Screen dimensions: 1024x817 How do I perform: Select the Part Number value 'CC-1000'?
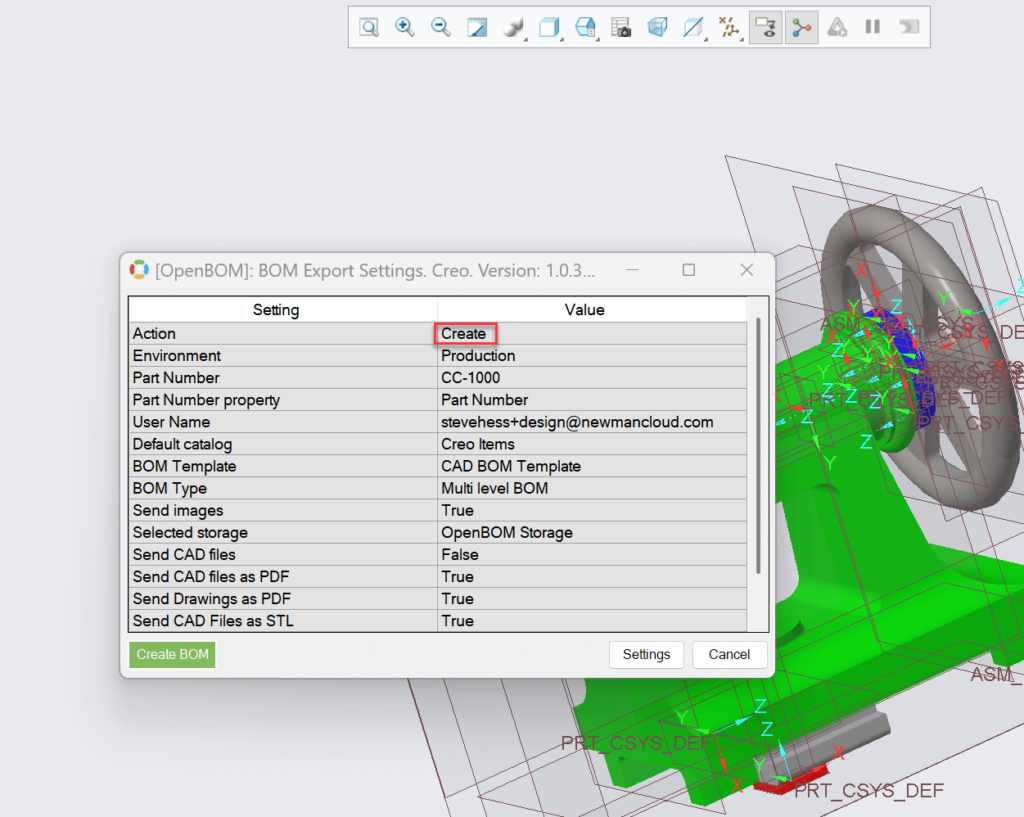pyautogui.click(x=470, y=378)
